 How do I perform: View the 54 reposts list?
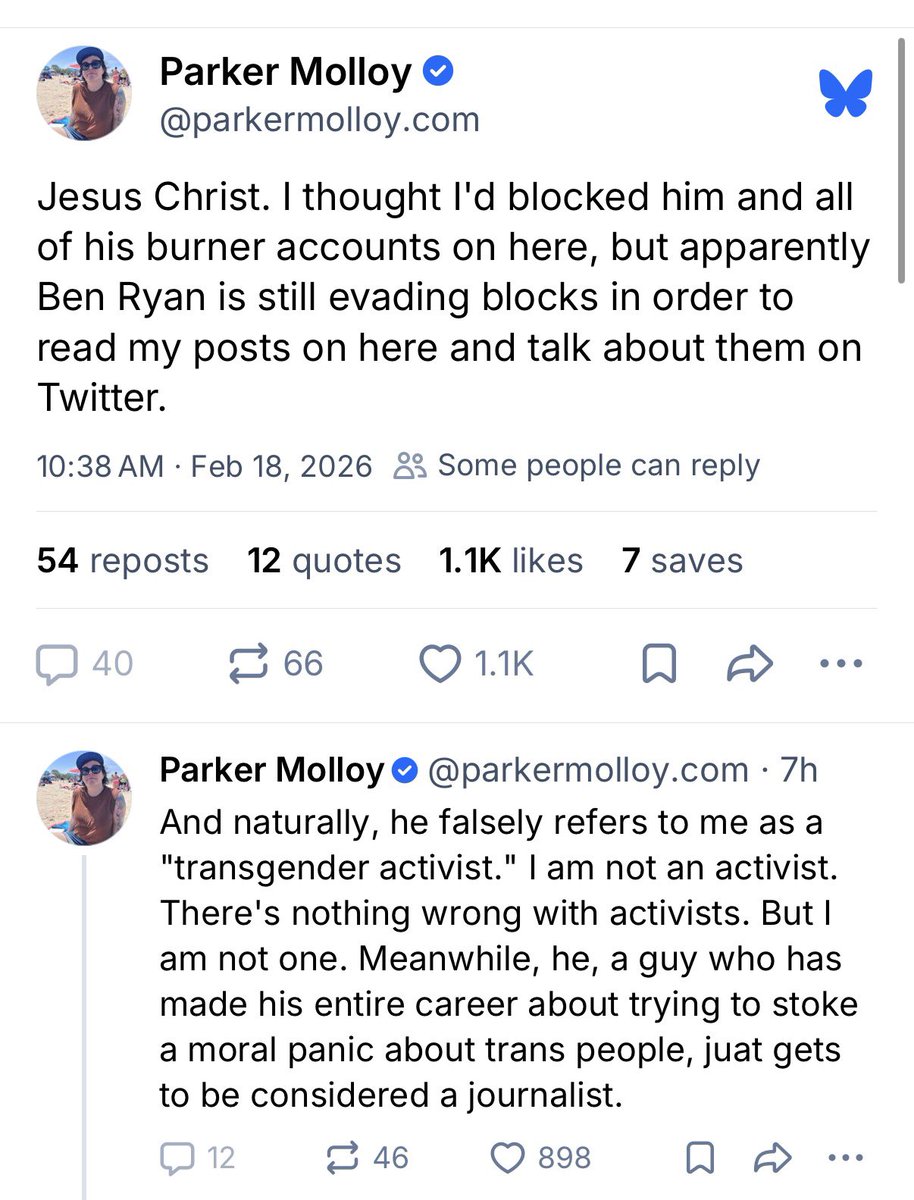pos(123,561)
